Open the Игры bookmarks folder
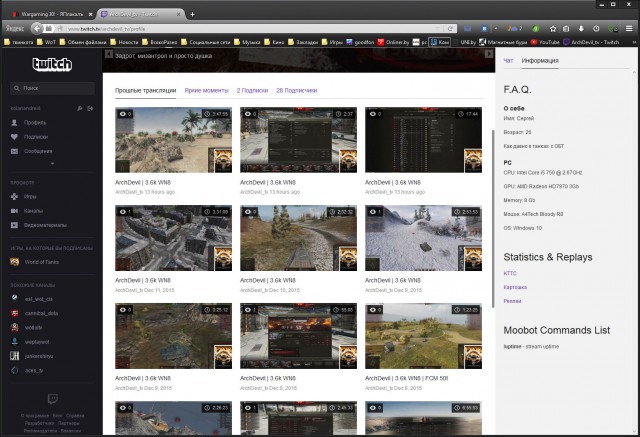Image resolution: width=640 pixels, height=437 pixels. [x=332, y=42]
